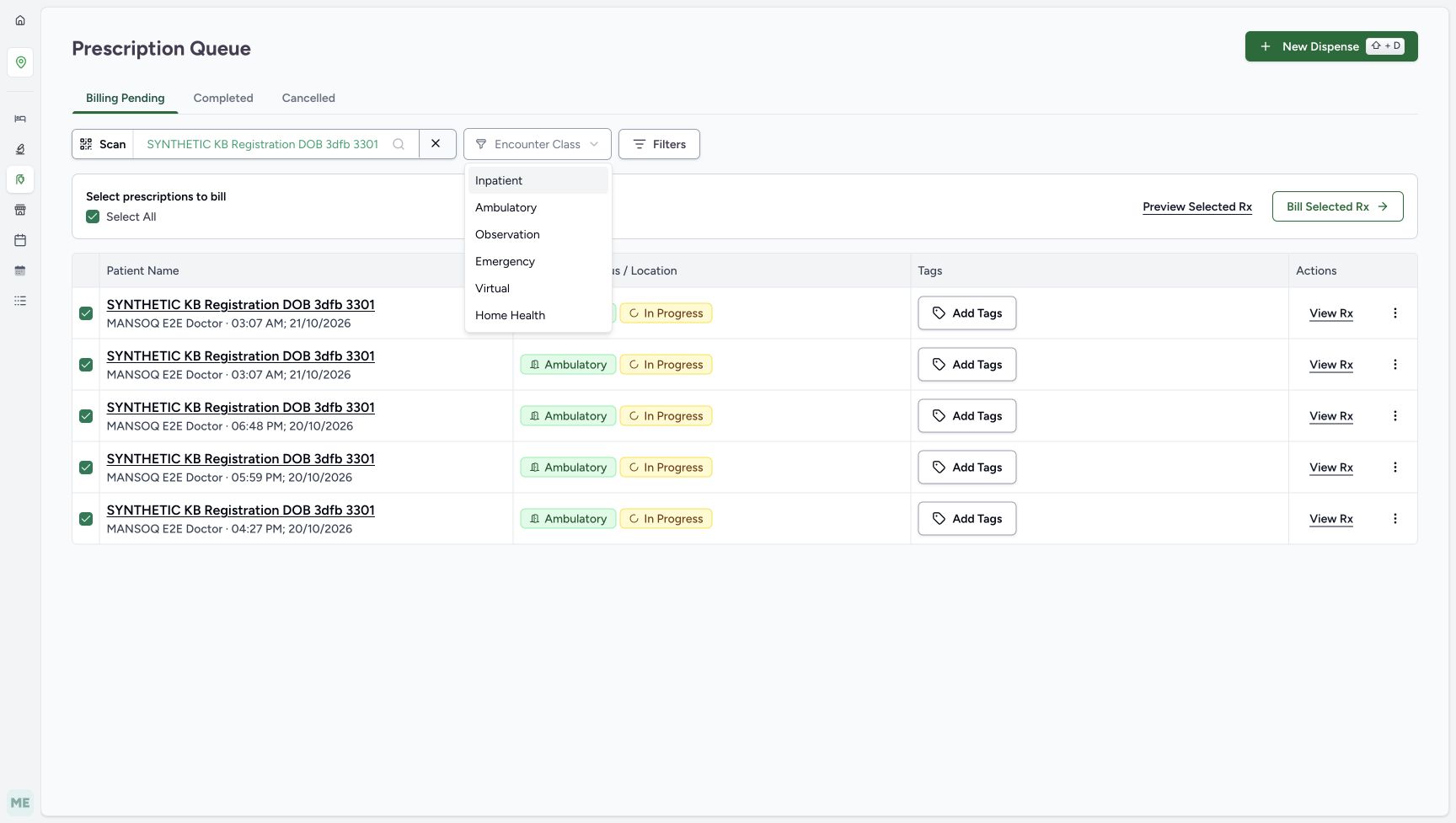Open the Filters dropdown
Viewport: 1456px width, 823px height.
pyautogui.click(x=659, y=144)
